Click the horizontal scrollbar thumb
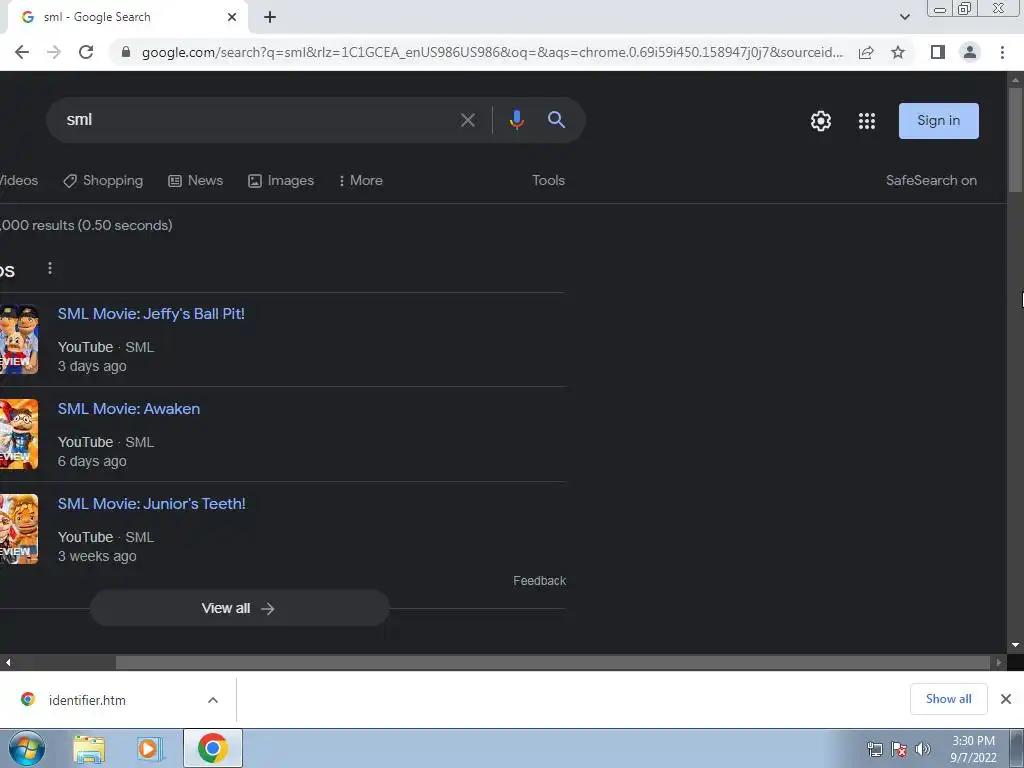Image resolution: width=1024 pixels, height=768 pixels. click(552, 662)
